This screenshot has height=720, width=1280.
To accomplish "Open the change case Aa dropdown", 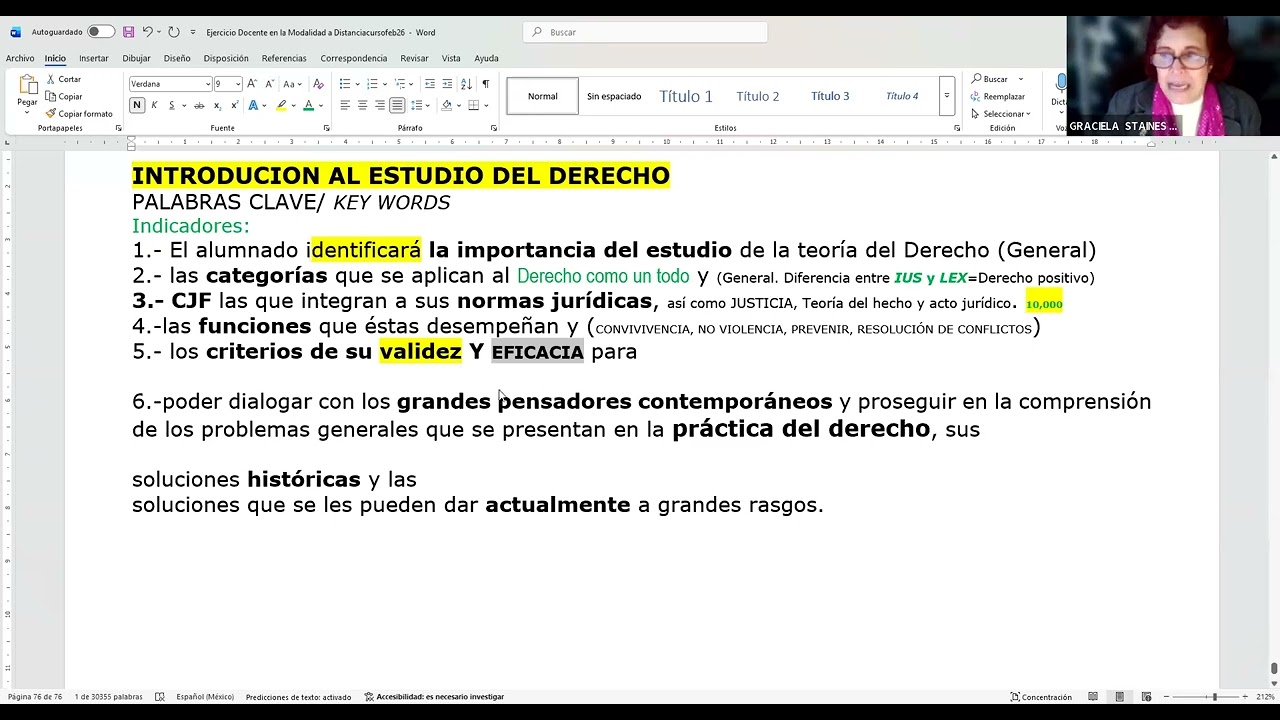I will [293, 84].
